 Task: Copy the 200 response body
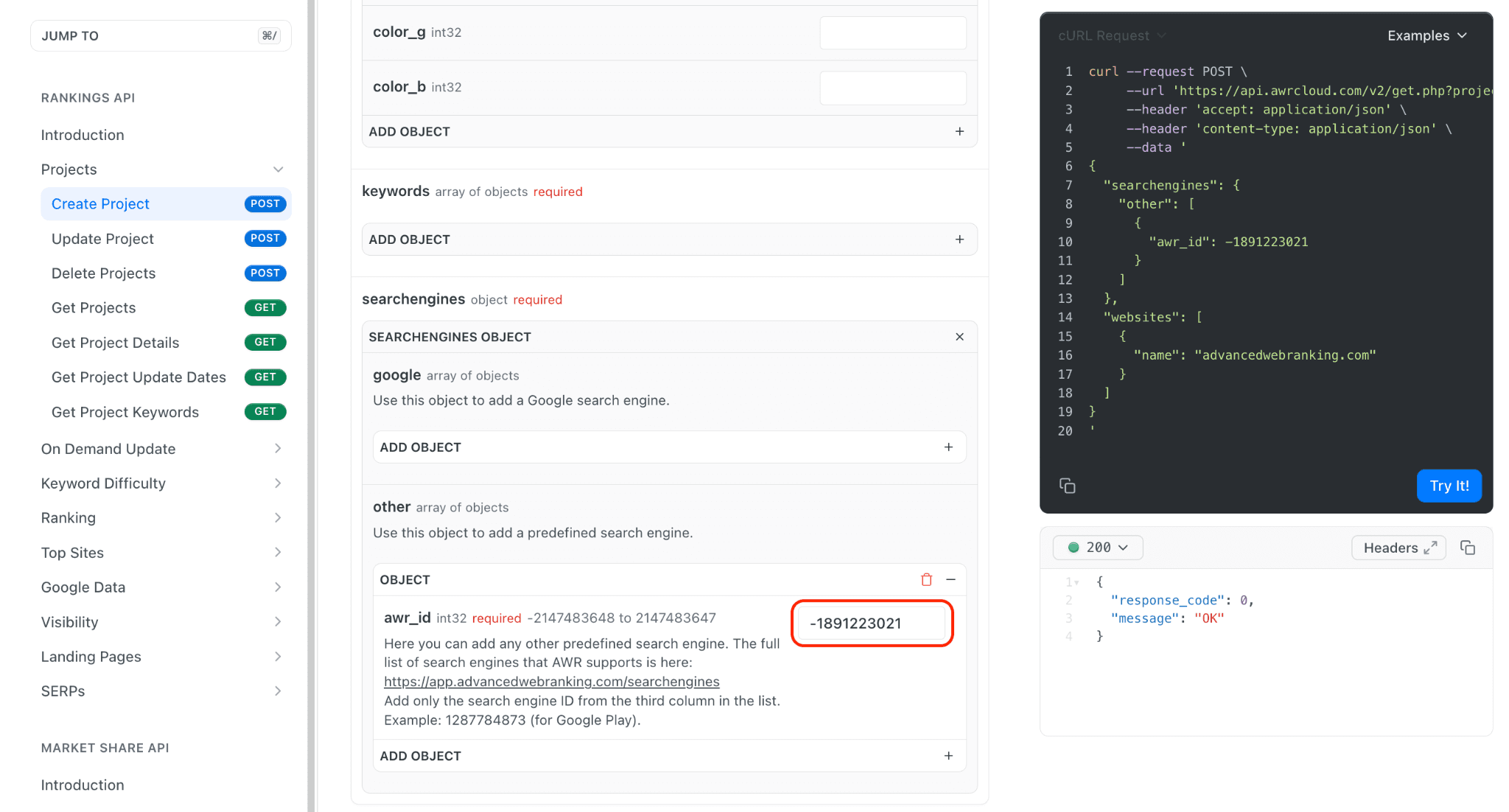point(1467,547)
